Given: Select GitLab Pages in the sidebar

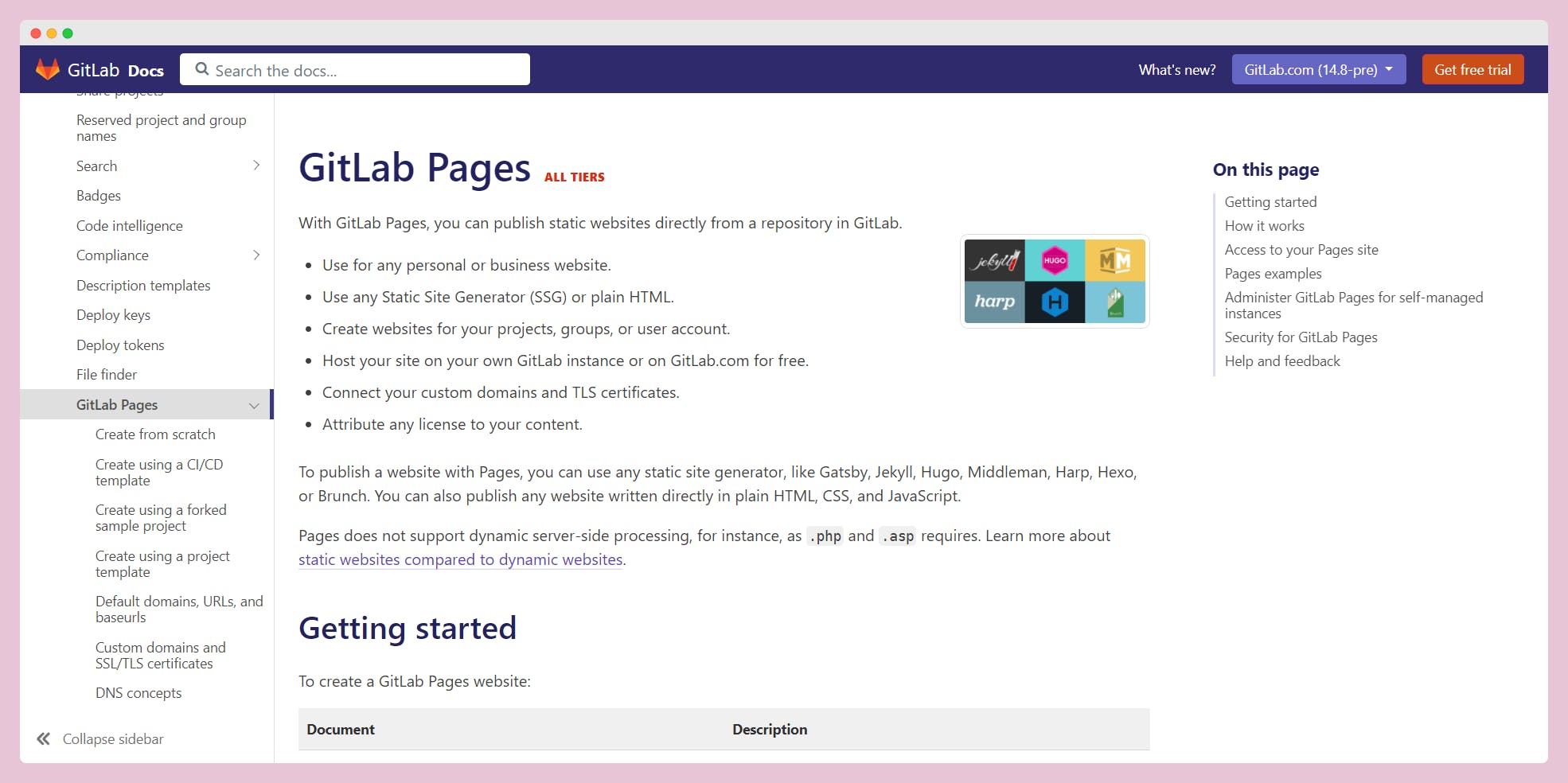Looking at the screenshot, I should coord(117,405).
